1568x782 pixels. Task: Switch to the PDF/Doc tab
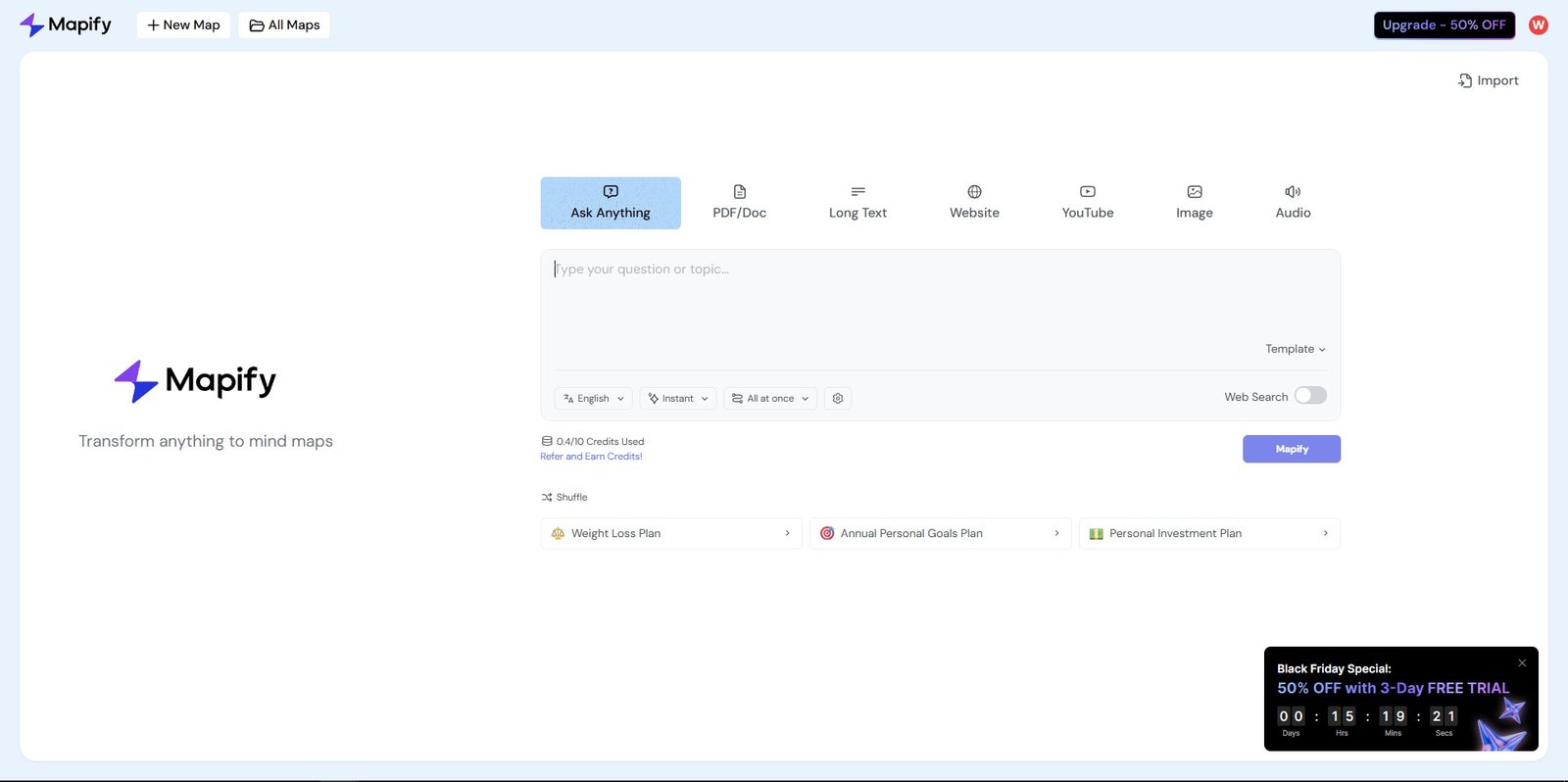[739, 203]
